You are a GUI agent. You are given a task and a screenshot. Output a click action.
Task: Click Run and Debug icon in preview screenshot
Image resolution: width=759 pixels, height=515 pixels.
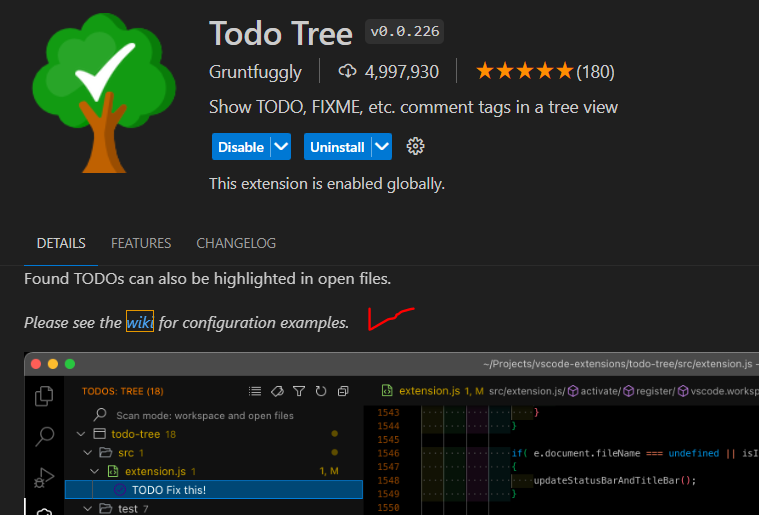(44, 477)
